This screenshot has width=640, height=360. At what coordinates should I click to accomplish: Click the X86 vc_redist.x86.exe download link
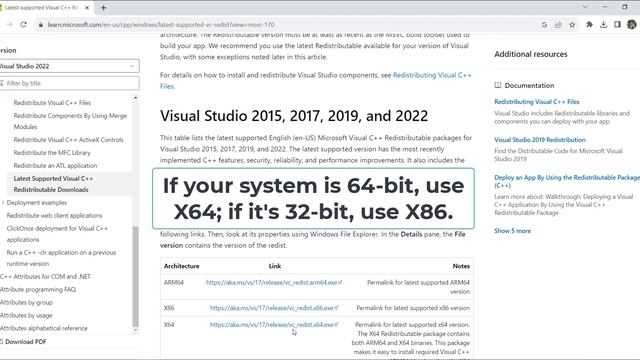tap(273, 308)
